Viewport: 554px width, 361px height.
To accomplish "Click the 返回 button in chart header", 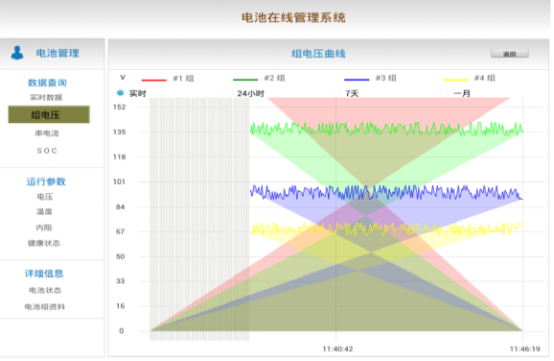I will [510, 54].
